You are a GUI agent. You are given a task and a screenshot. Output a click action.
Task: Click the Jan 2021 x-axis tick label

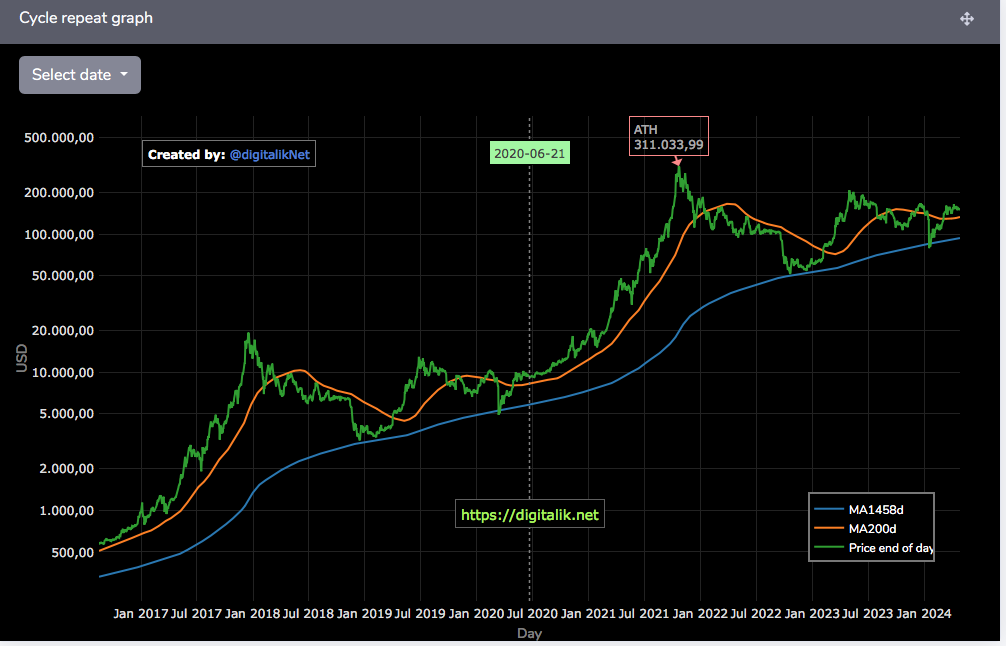588,613
